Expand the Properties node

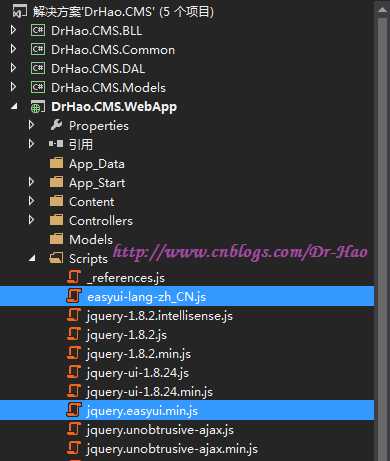click(32, 125)
